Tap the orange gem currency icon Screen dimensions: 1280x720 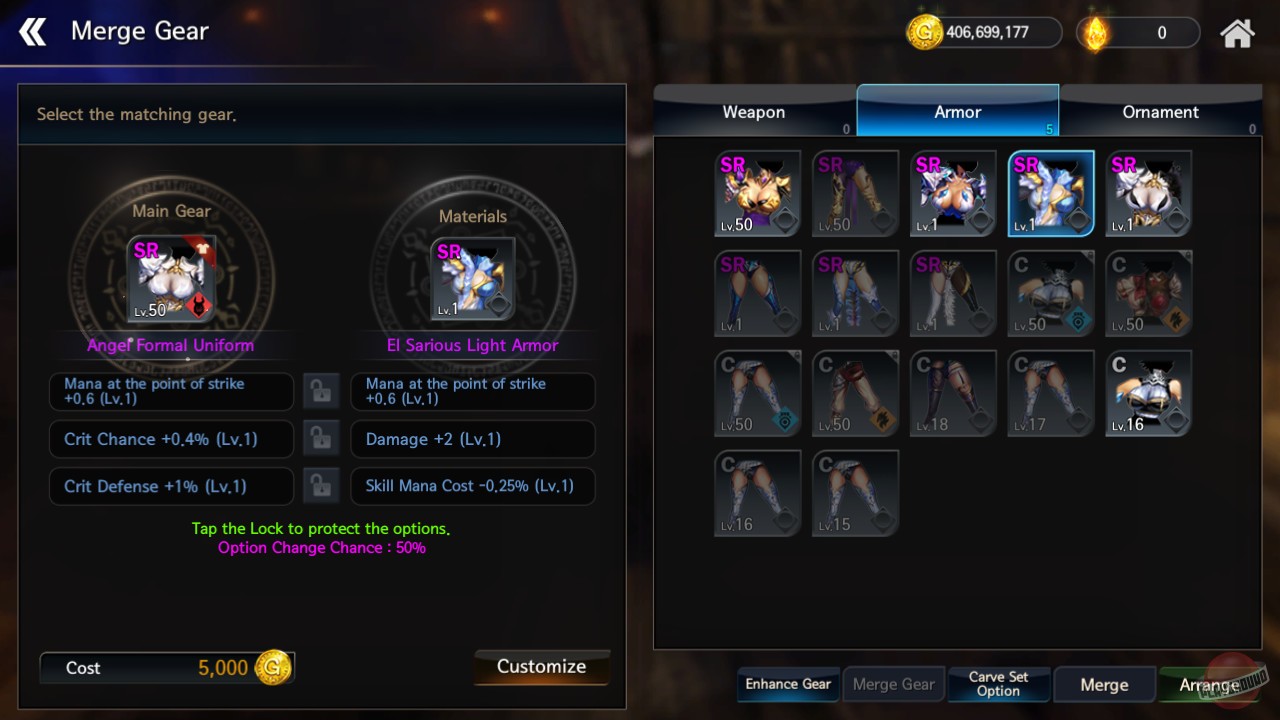(x=1096, y=33)
